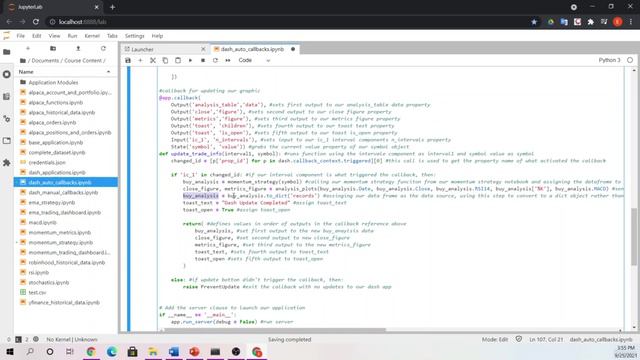Open the Tabs menu

(x=112, y=36)
